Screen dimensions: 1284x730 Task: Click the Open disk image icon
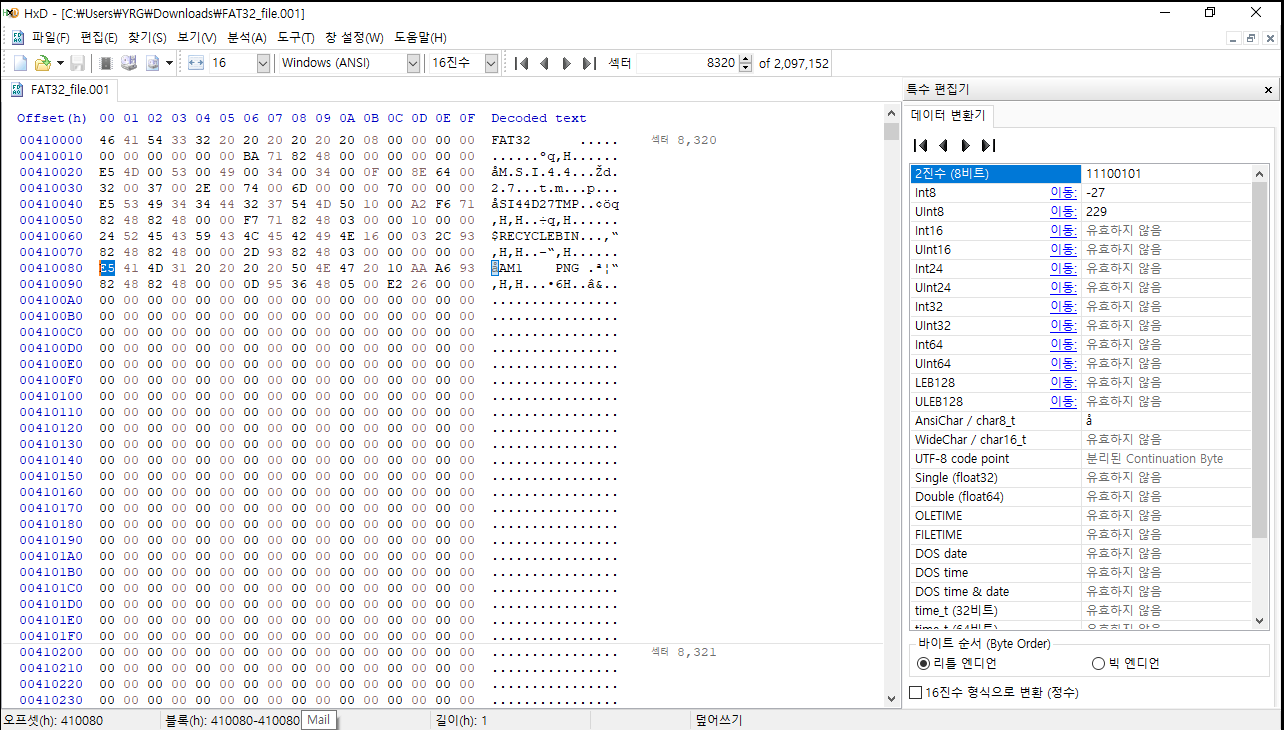click(153, 63)
